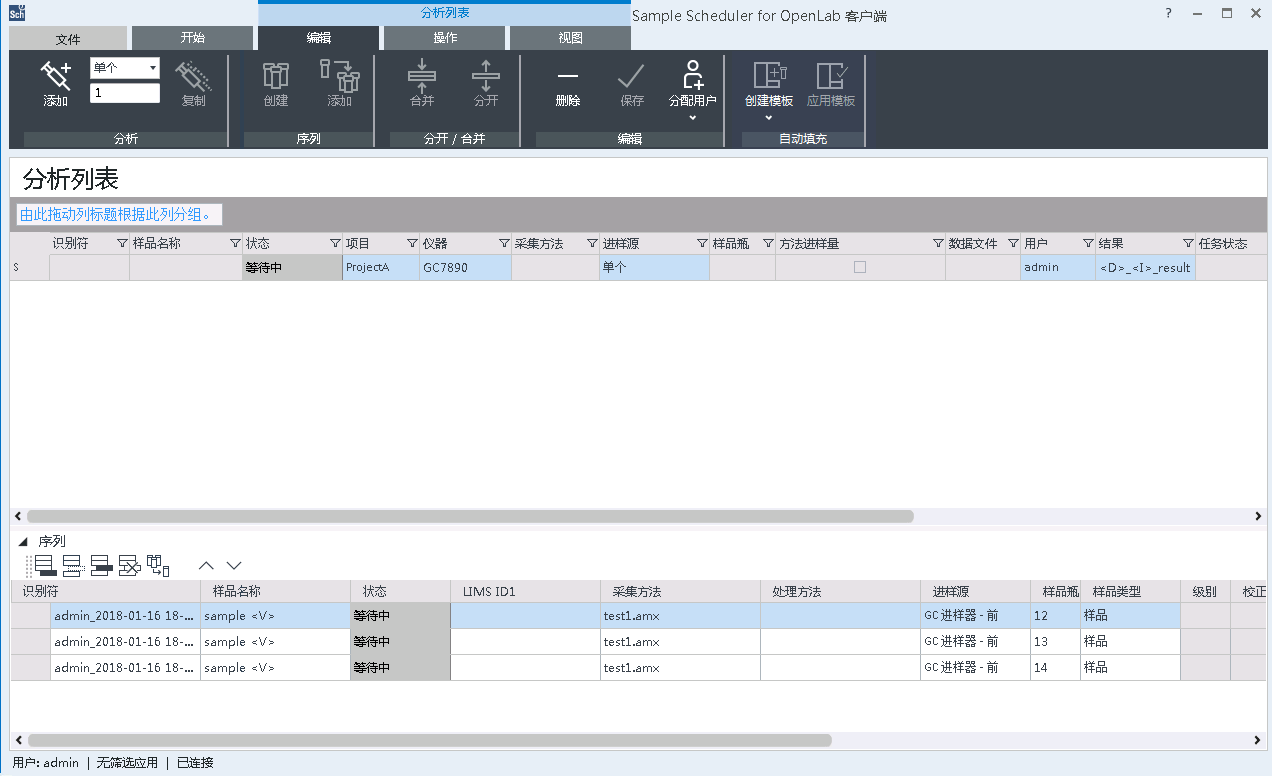Click the upper grid horizontal scrollbar thumb
Viewport: 1272px width, 776px height.
471,516
